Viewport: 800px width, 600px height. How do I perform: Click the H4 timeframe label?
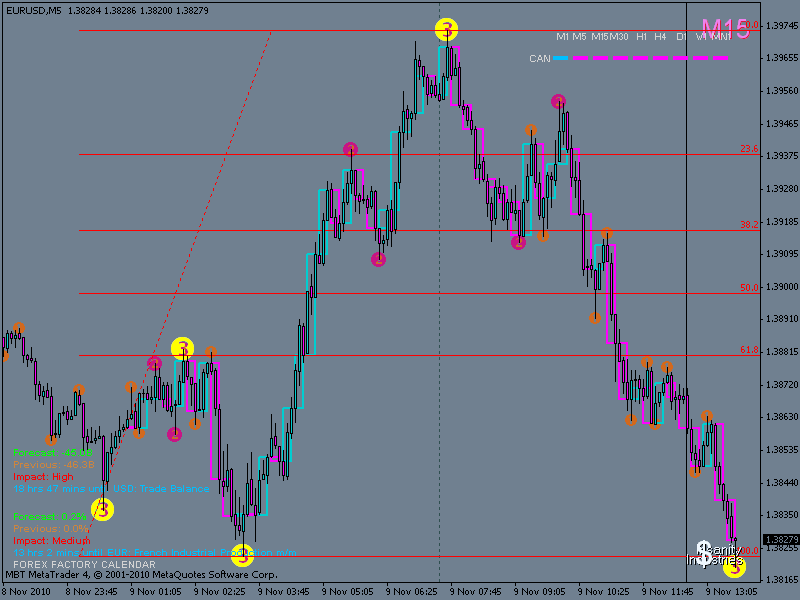[660, 37]
